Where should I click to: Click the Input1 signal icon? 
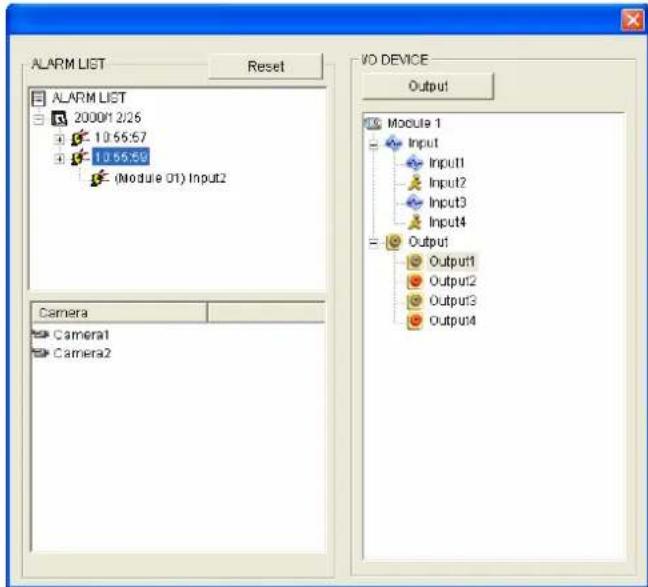click(x=415, y=163)
